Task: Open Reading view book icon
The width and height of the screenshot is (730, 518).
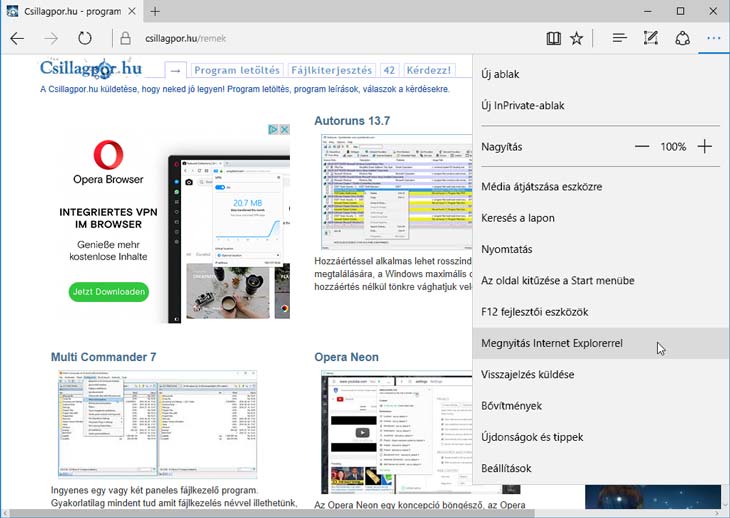Action: tap(553, 39)
